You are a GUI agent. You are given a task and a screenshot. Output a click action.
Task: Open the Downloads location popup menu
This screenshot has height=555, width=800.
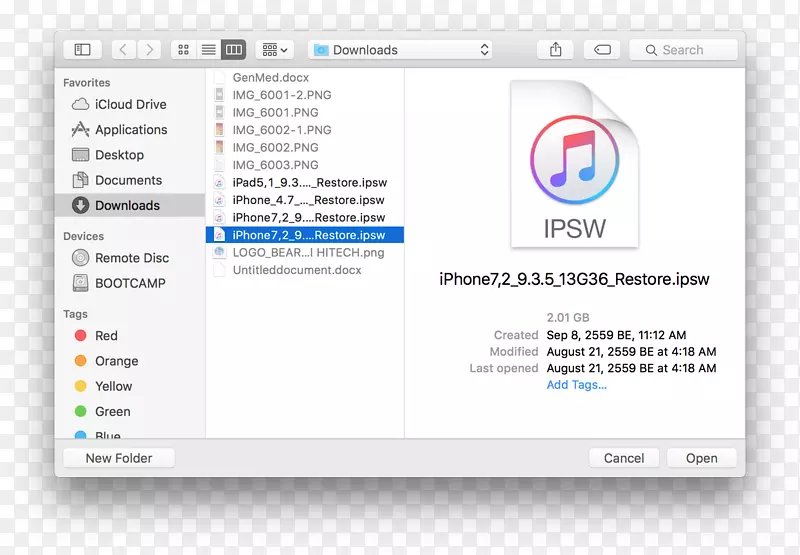pos(400,49)
